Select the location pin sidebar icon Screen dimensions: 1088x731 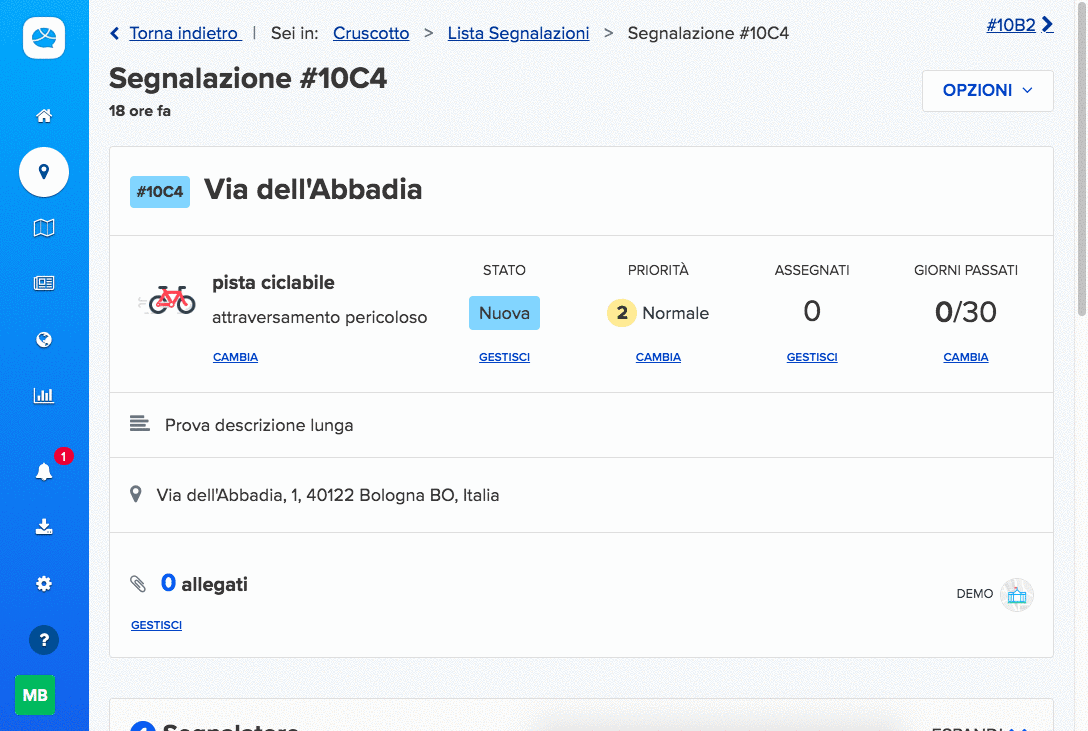tap(44, 172)
